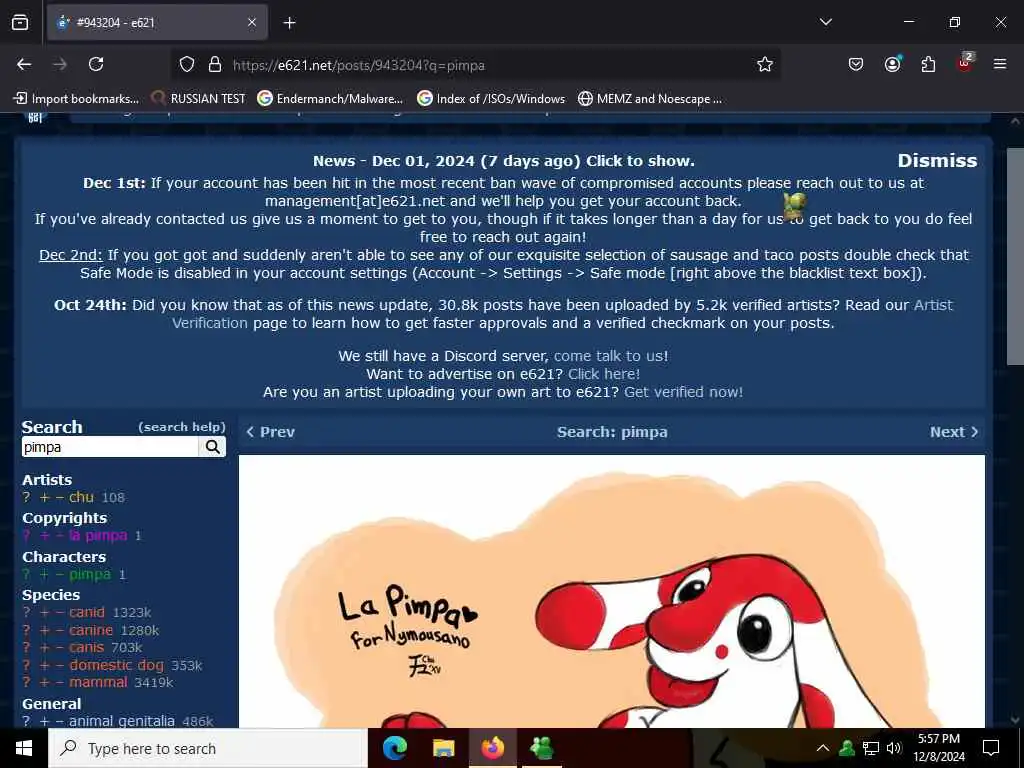Open the advertise 'Click here!' link

[603, 374]
